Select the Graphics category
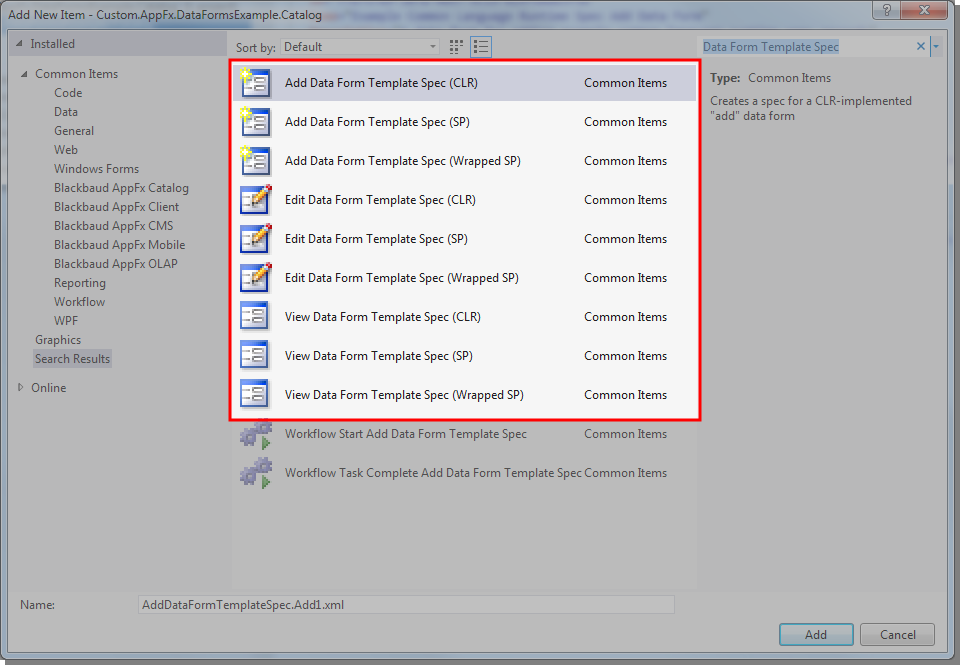 pyautogui.click(x=58, y=340)
